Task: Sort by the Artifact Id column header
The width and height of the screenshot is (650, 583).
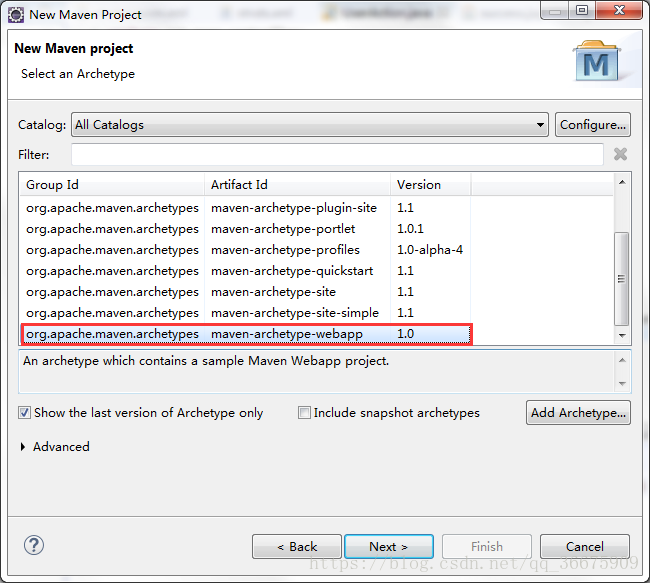Action: tap(297, 185)
